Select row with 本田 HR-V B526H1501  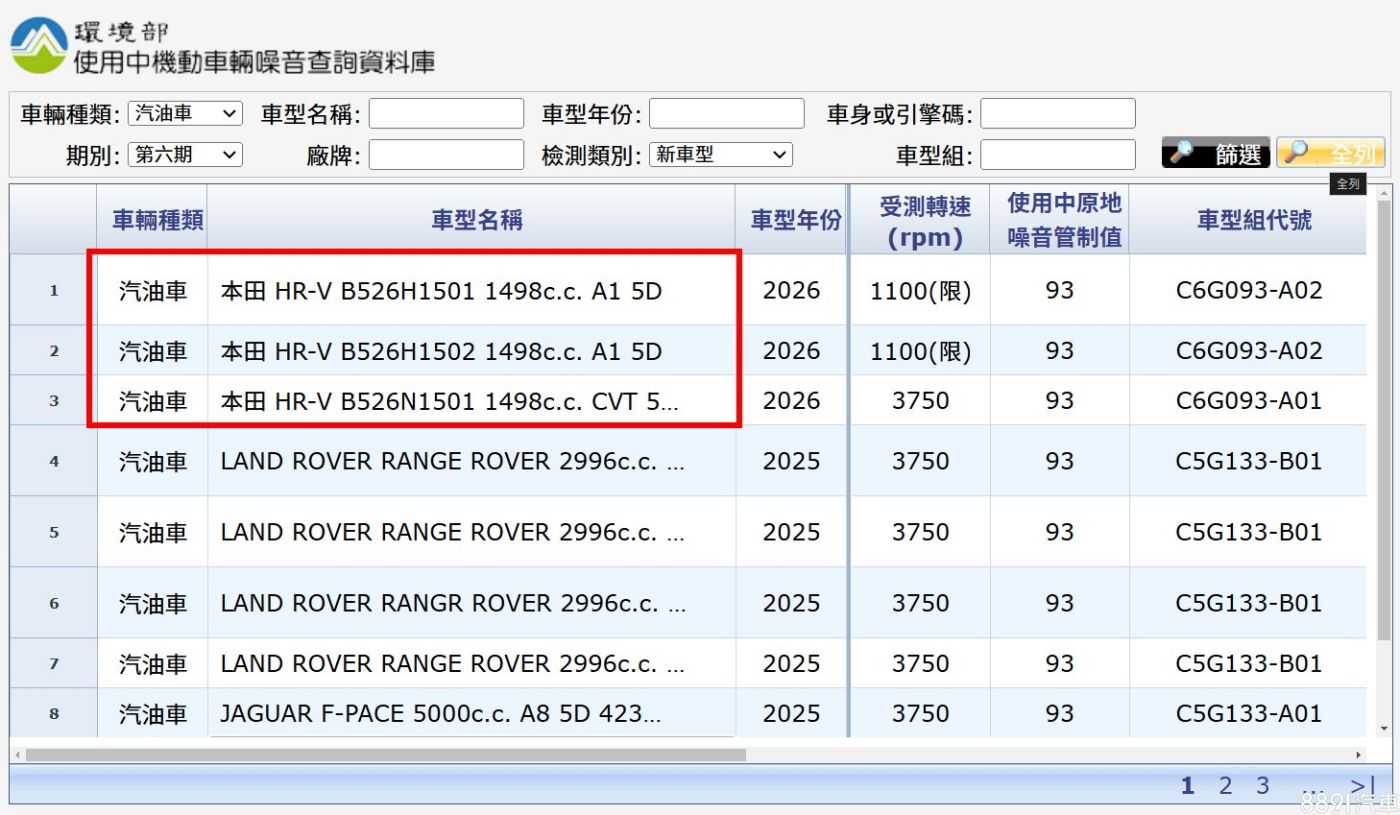pos(441,291)
